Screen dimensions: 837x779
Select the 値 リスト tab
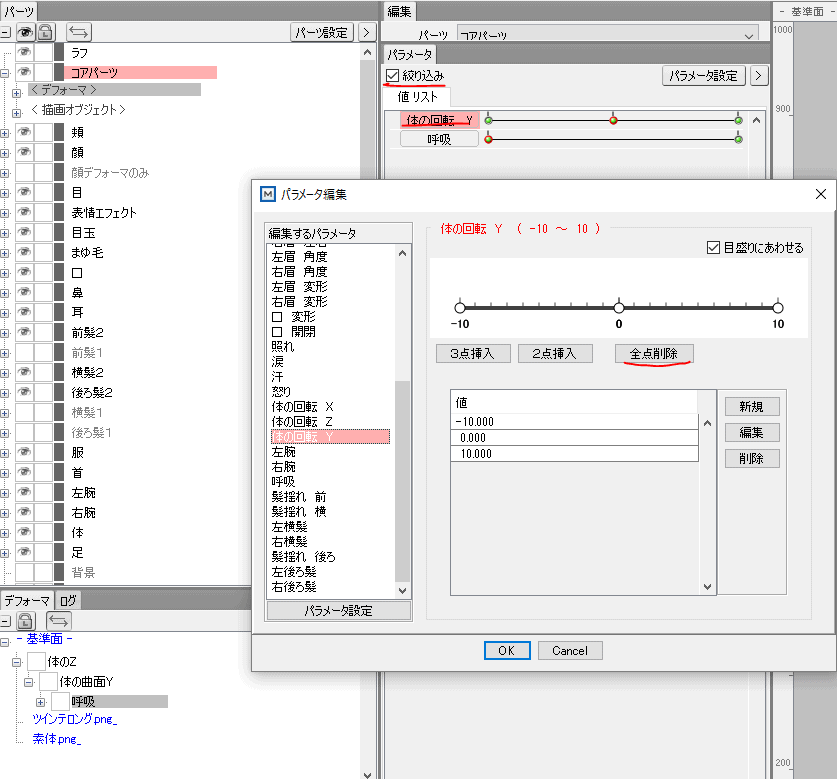(417, 97)
